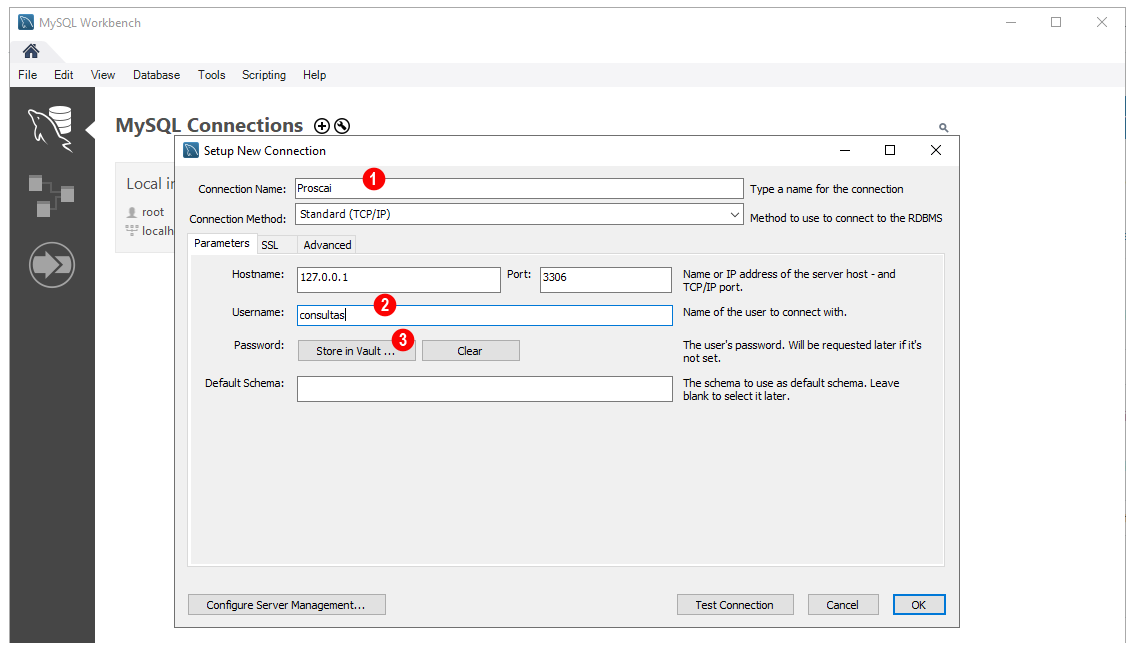Open the File menu

28,75
